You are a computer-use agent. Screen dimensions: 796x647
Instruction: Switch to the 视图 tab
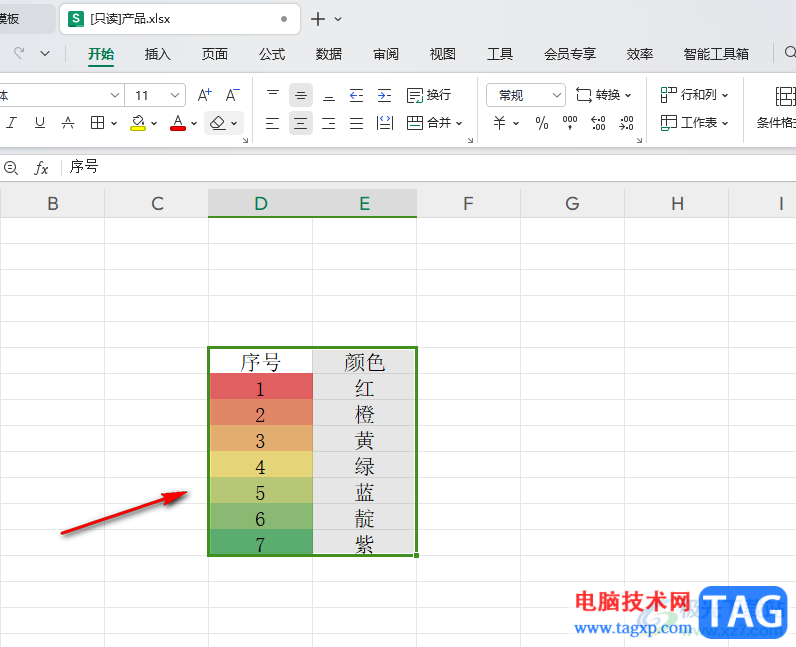(x=443, y=54)
